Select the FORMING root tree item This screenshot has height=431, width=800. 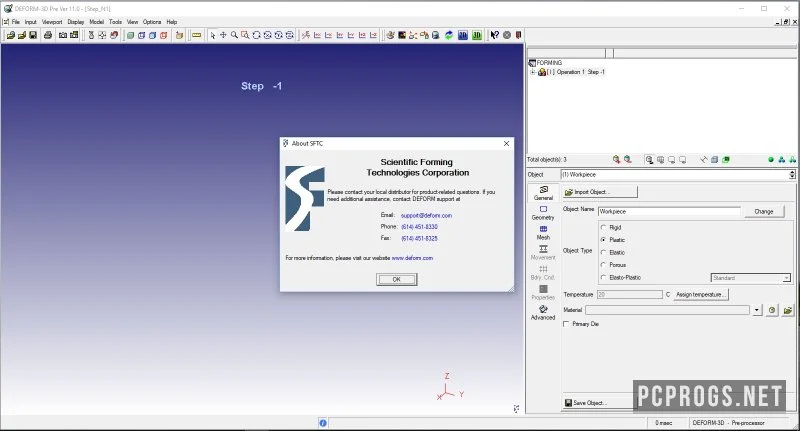click(549, 63)
